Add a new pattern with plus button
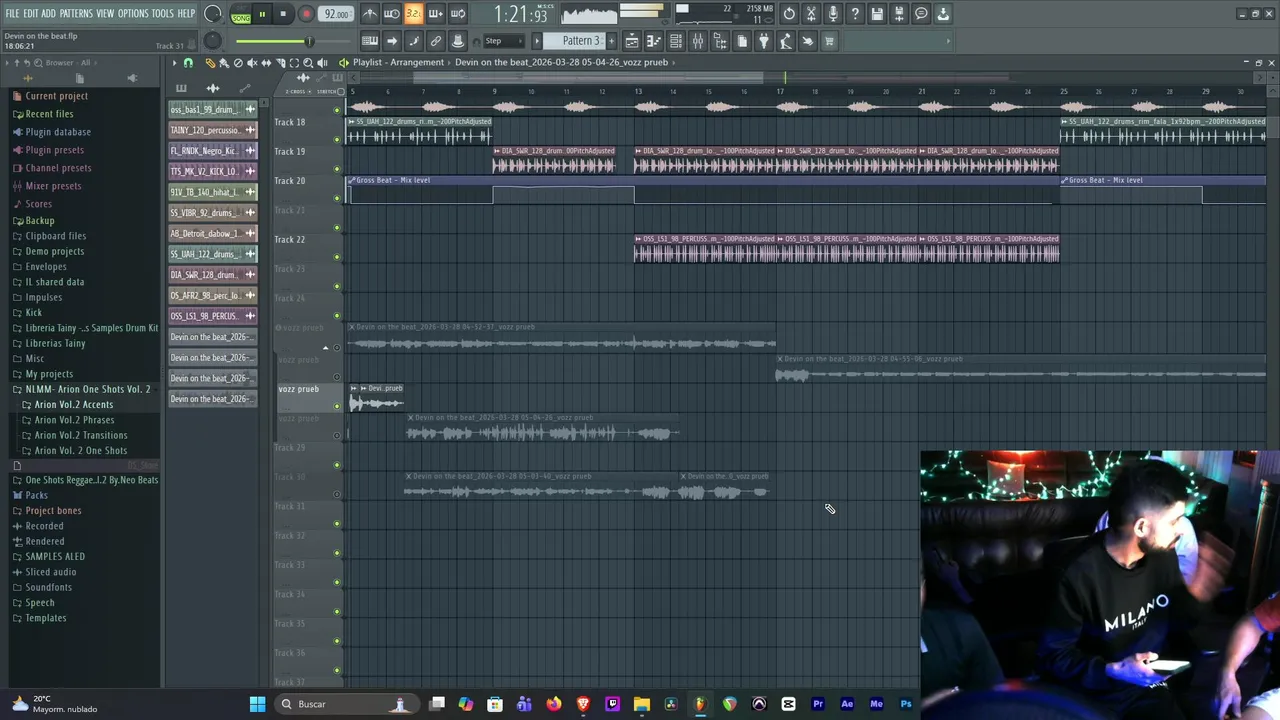Screen dimensions: 1280x720 pyautogui.click(x=611, y=41)
